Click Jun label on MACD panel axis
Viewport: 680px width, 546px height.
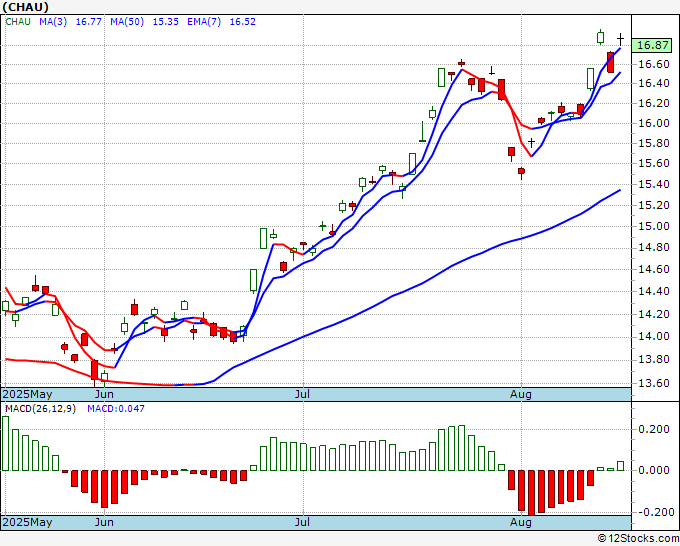[104, 522]
